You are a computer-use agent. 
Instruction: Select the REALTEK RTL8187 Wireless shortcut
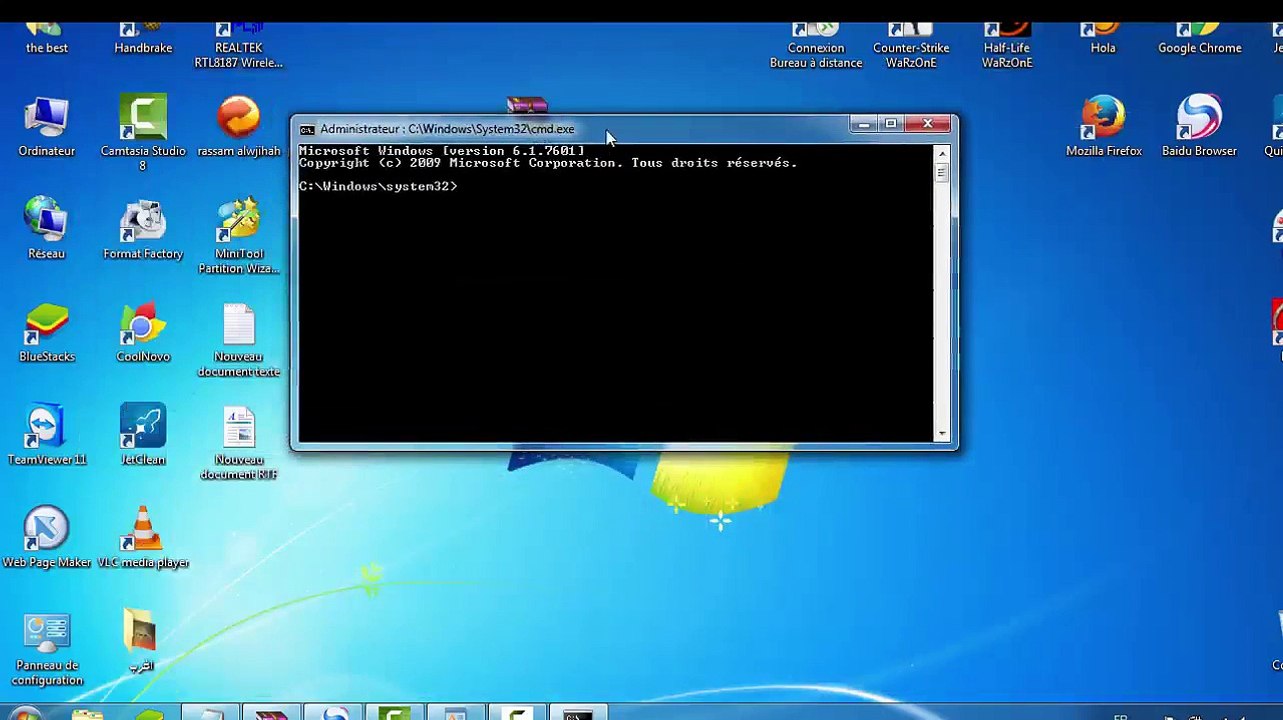[x=238, y=46]
